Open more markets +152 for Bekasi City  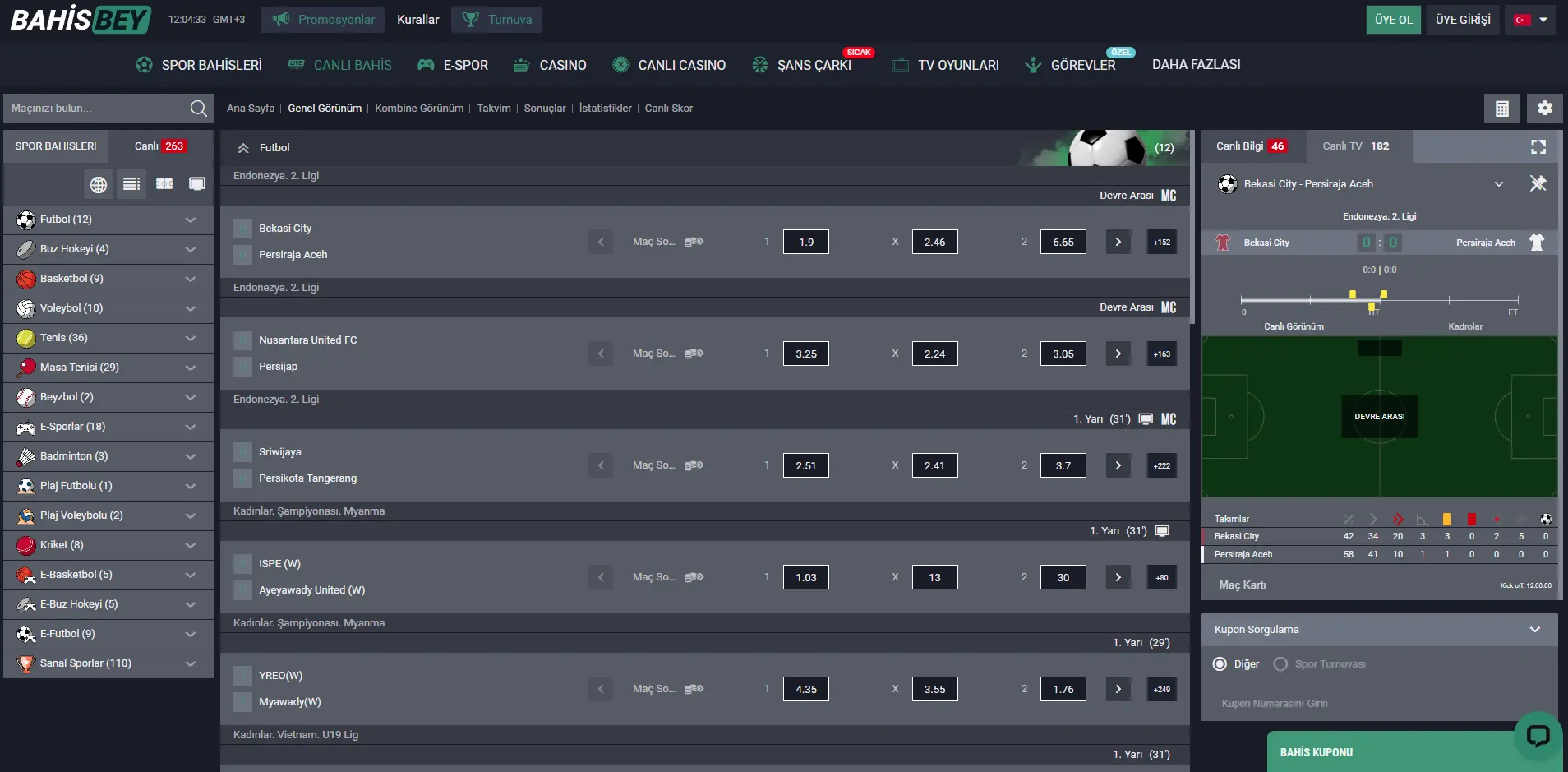(x=1162, y=243)
